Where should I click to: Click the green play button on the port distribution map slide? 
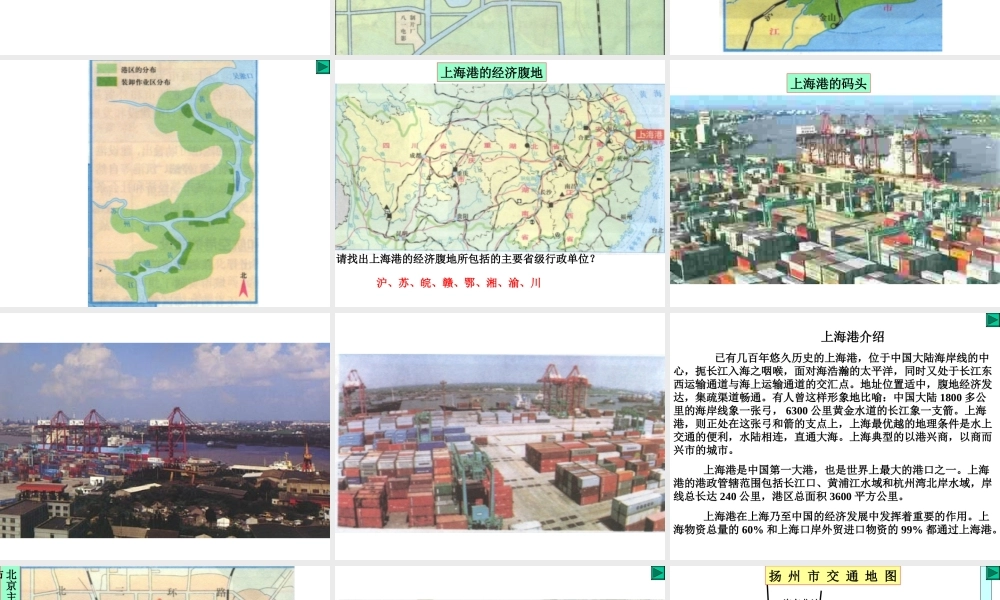[323, 67]
